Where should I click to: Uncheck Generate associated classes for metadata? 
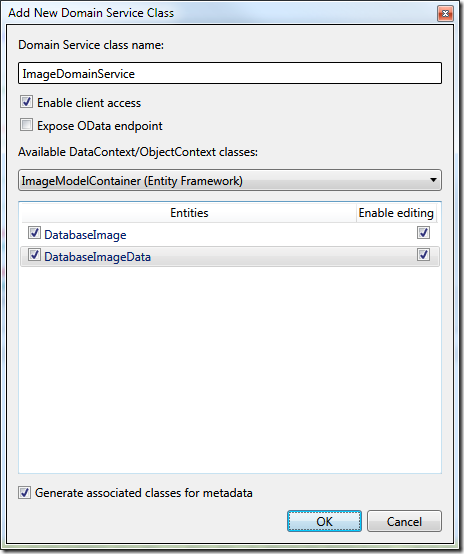coord(25,493)
